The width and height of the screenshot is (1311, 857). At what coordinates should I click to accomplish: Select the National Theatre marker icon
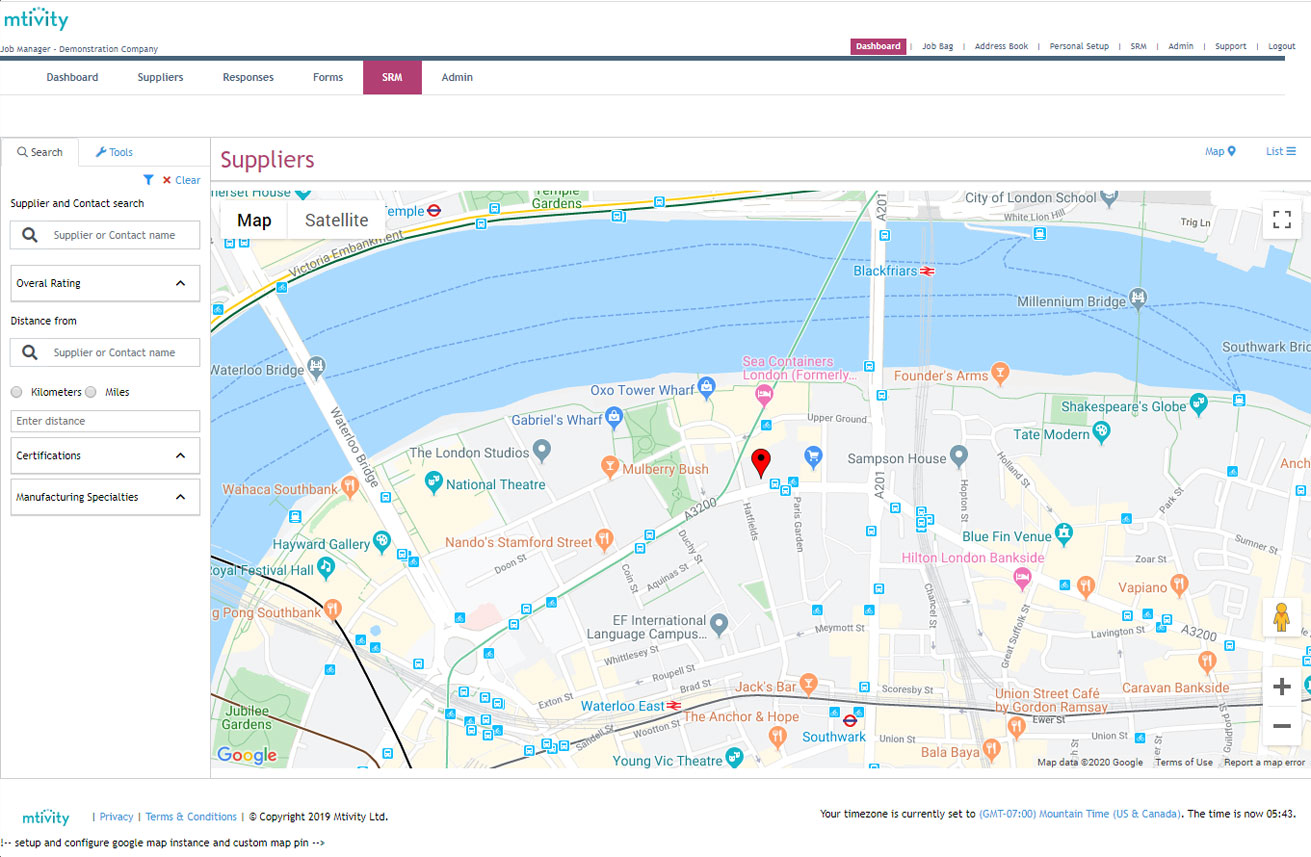coord(433,483)
